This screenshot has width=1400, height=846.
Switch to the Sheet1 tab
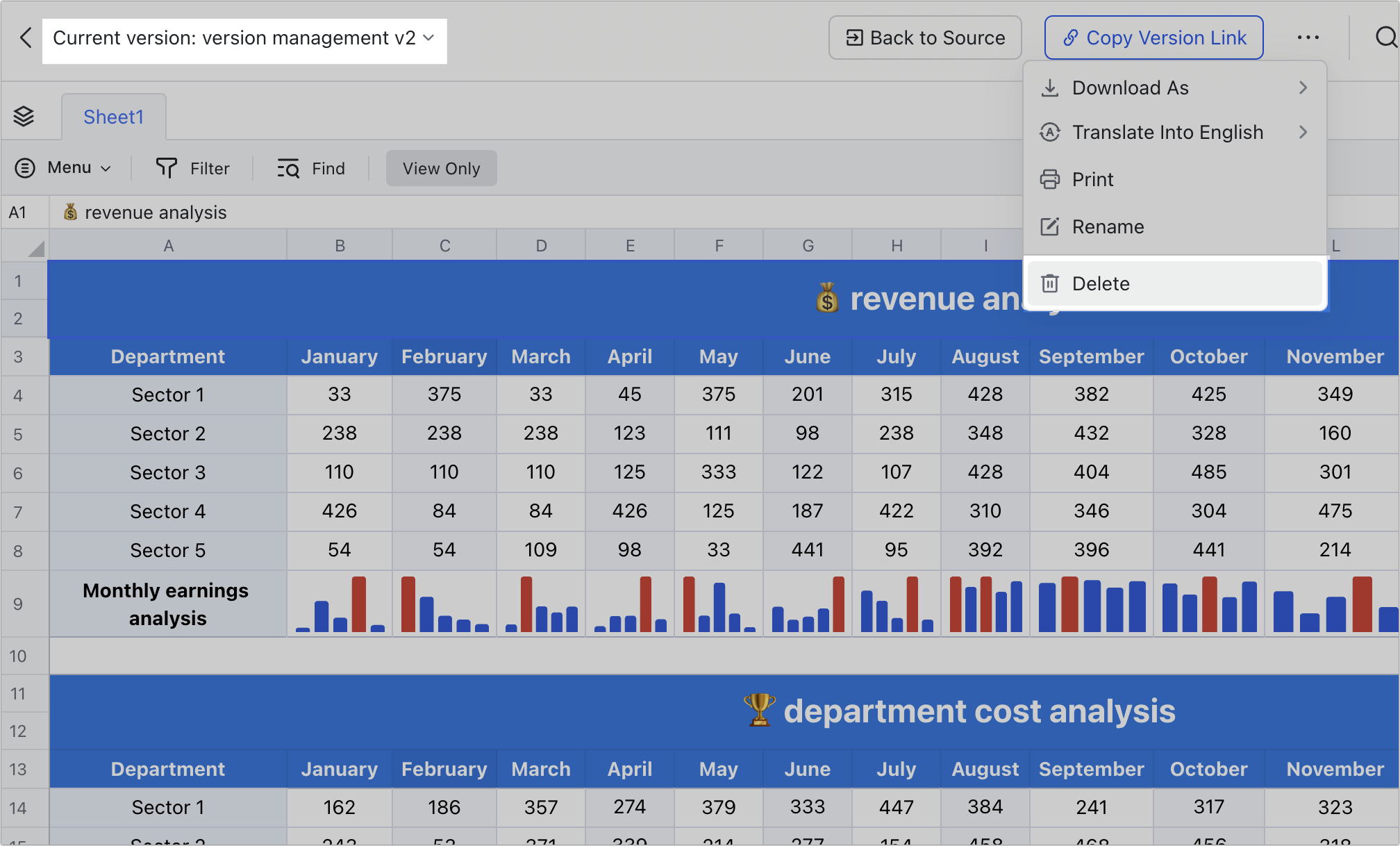[x=113, y=116]
